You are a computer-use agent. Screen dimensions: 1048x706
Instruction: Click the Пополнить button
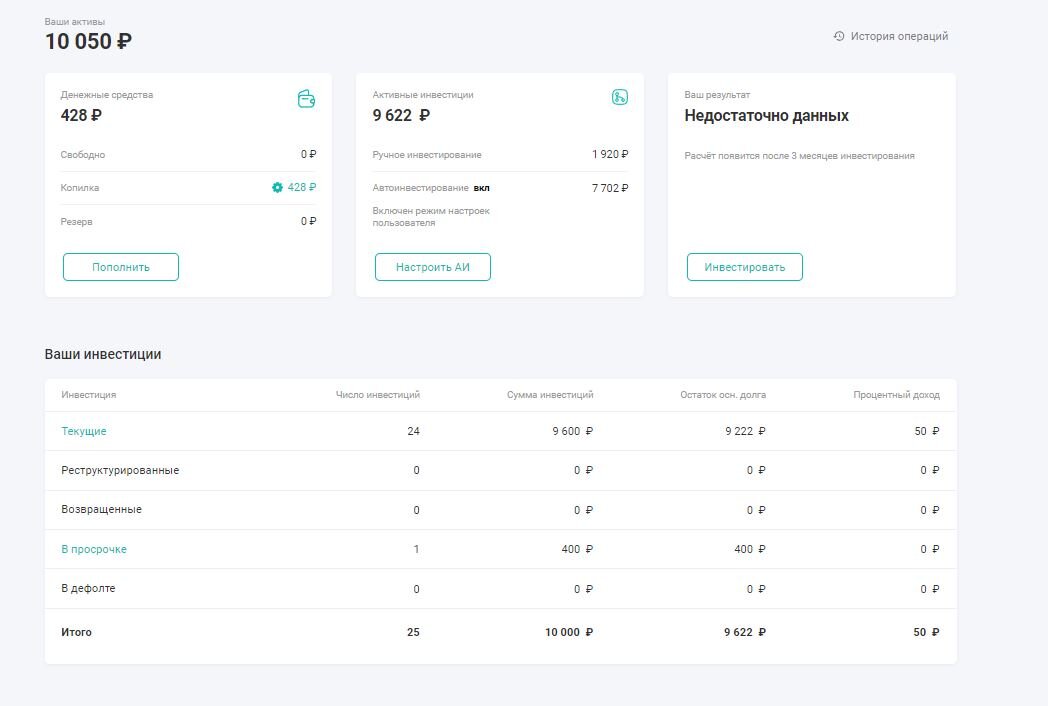click(121, 267)
